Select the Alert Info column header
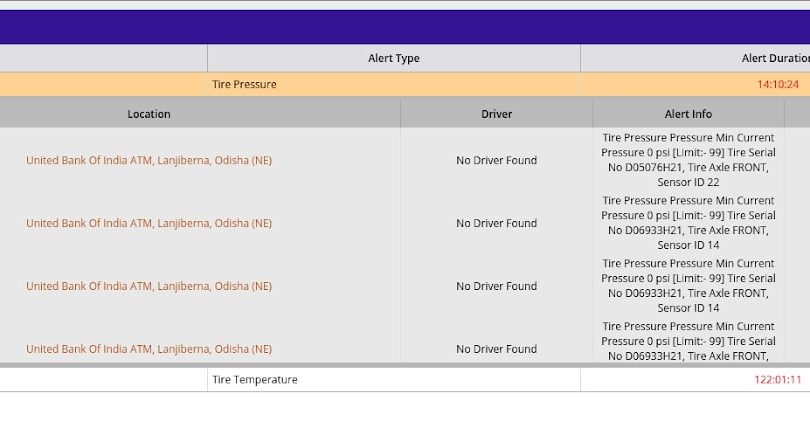Image resolution: width=810 pixels, height=435 pixels. click(x=688, y=114)
